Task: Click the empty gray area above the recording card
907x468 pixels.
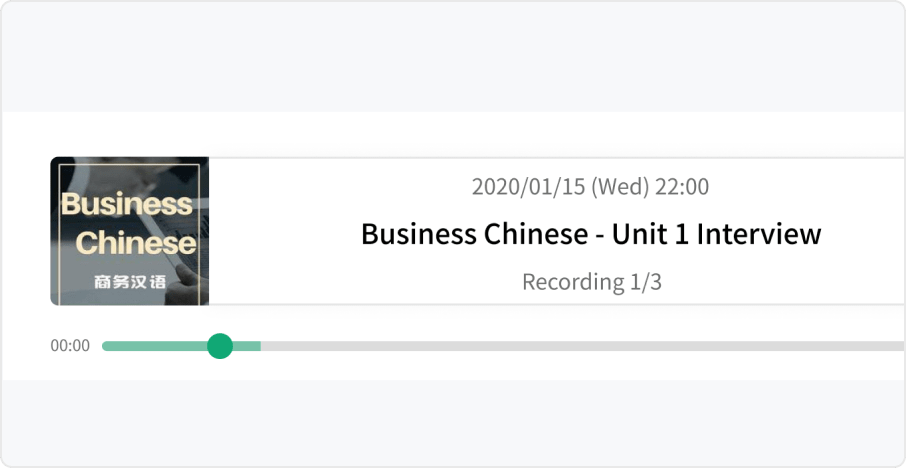Action: (454, 57)
